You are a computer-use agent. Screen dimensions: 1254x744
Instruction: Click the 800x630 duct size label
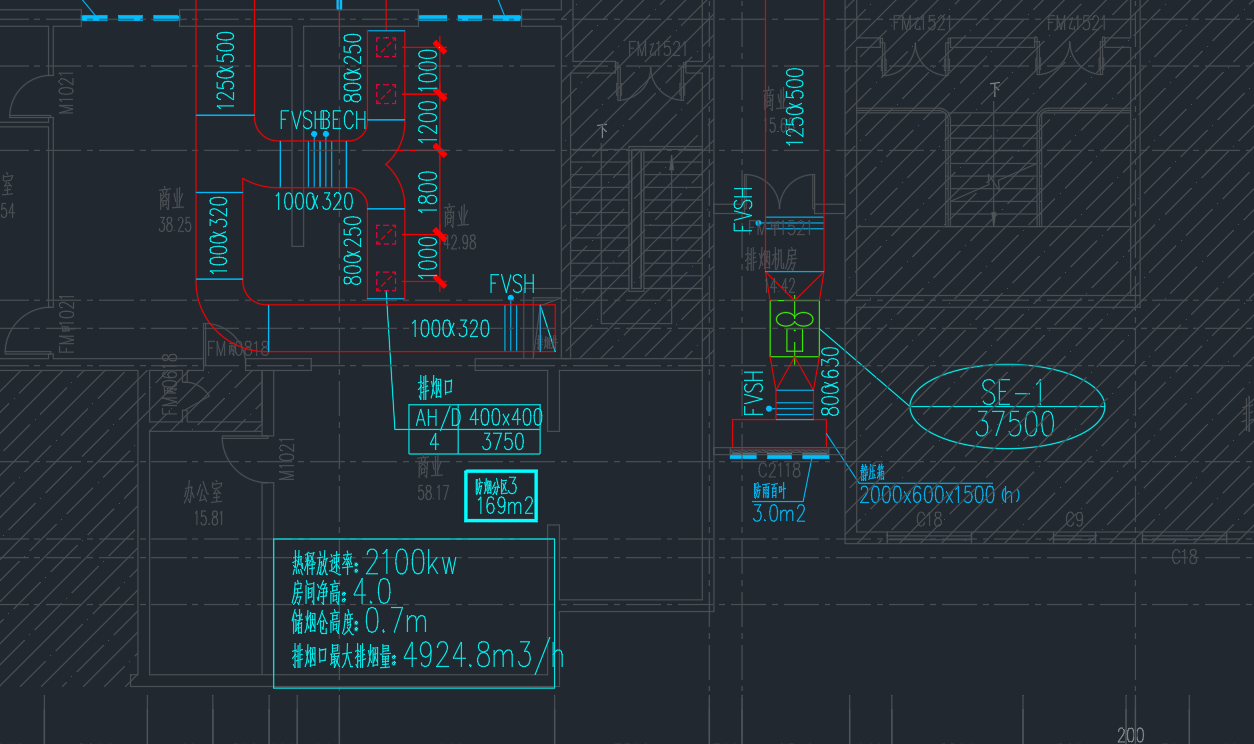[830, 381]
